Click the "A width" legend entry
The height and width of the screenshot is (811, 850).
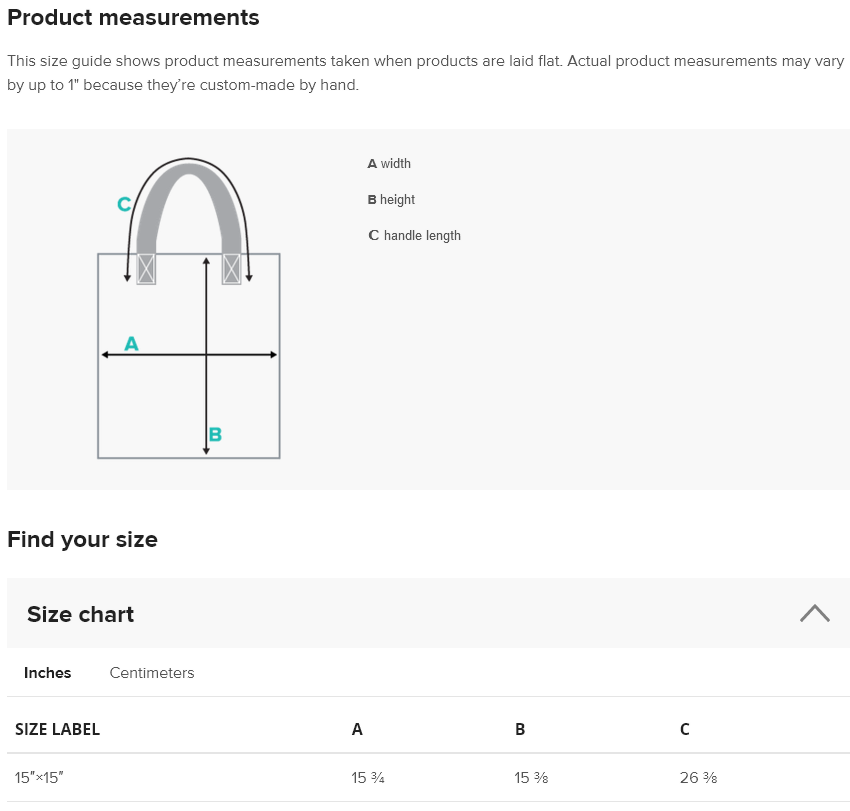[389, 164]
